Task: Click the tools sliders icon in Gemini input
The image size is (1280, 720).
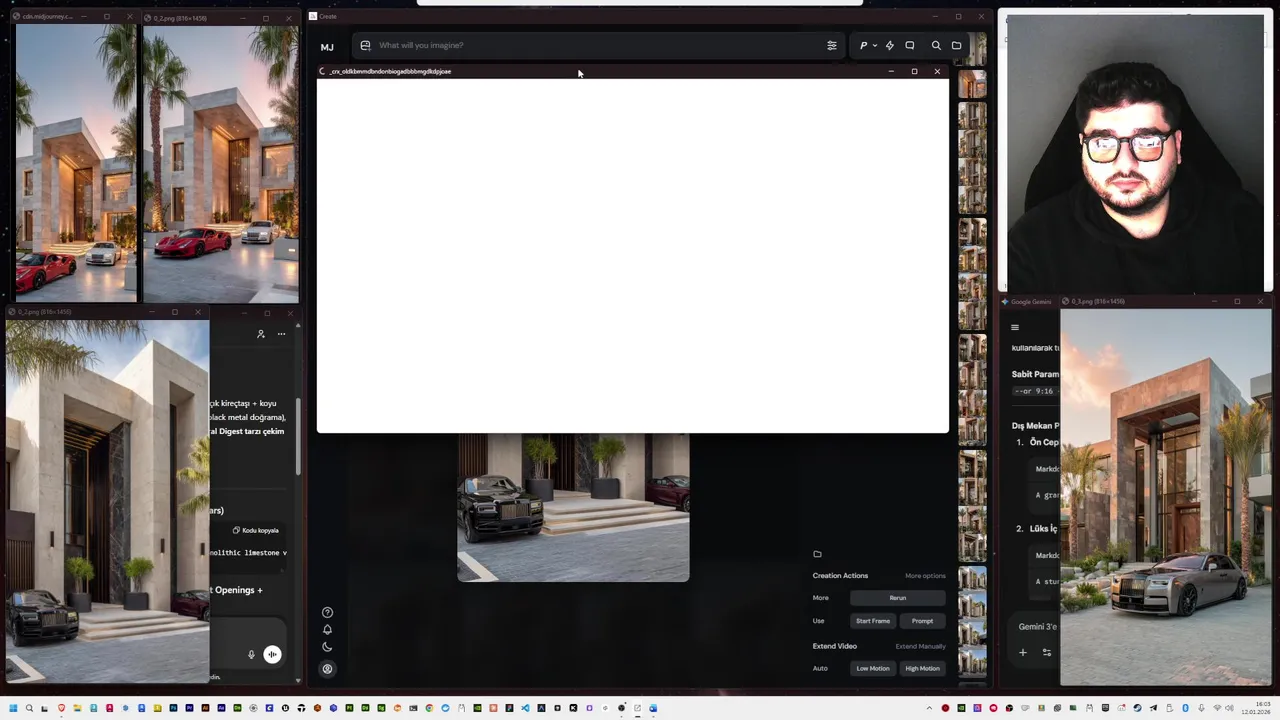Action: pyautogui.click(x=1047, y=652)
